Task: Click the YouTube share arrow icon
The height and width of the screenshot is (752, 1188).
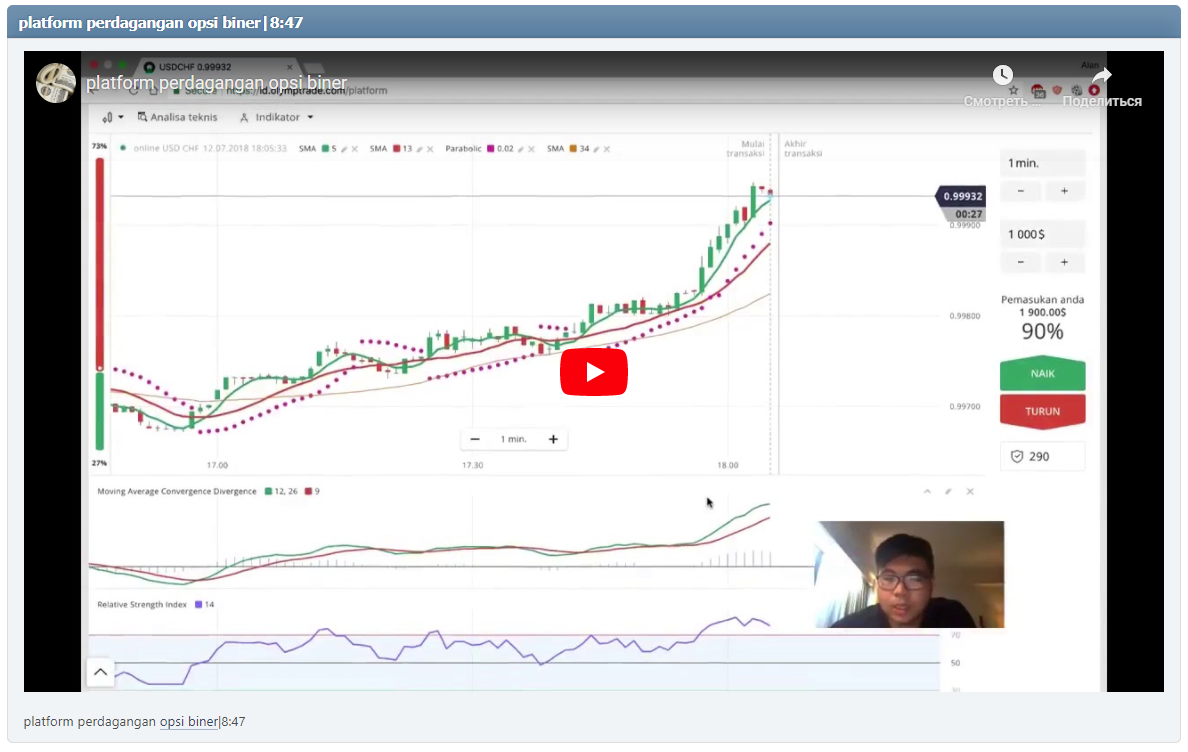Action: click(1101, 76)
